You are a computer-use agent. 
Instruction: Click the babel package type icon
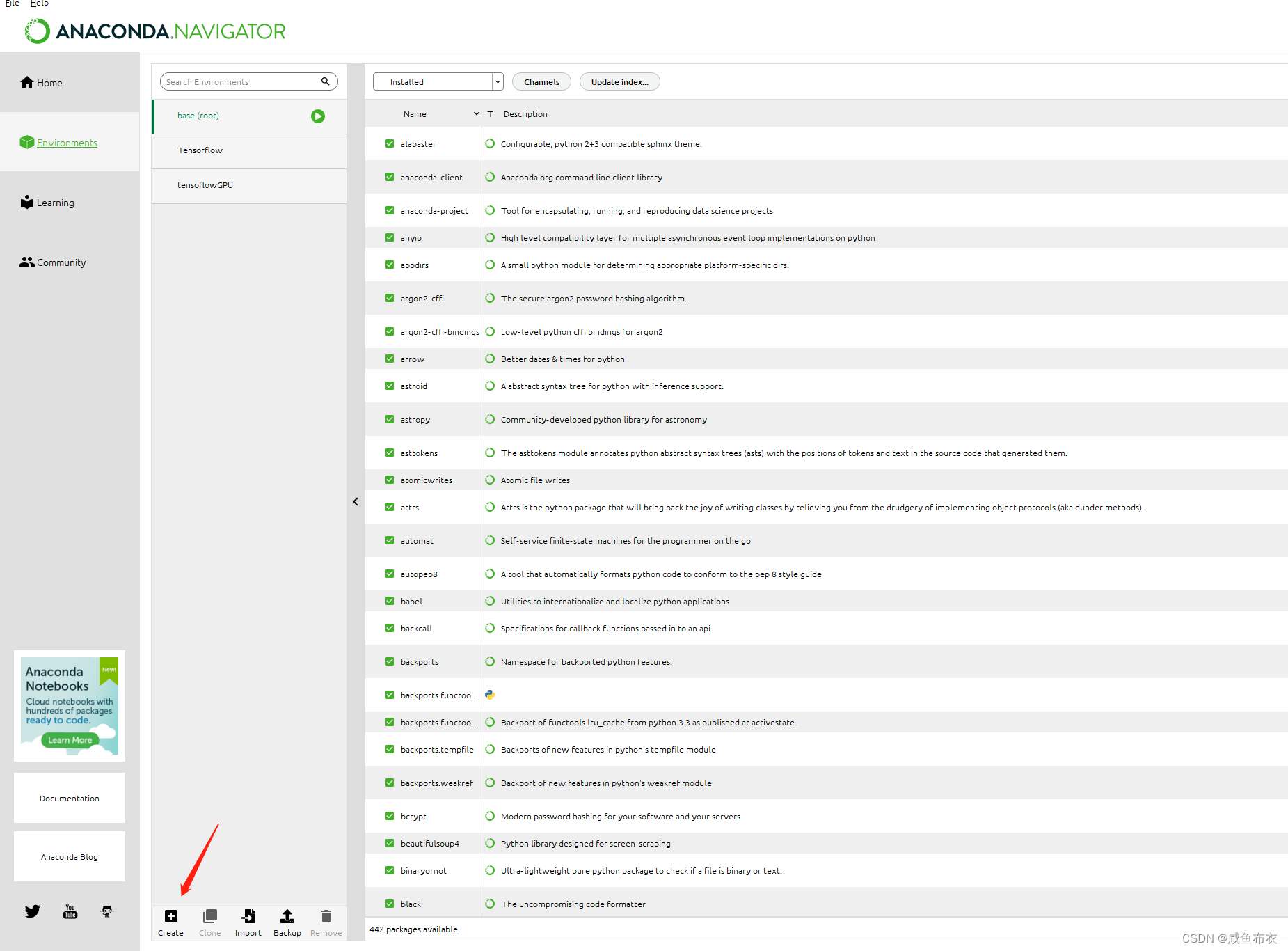coord(490,601)
